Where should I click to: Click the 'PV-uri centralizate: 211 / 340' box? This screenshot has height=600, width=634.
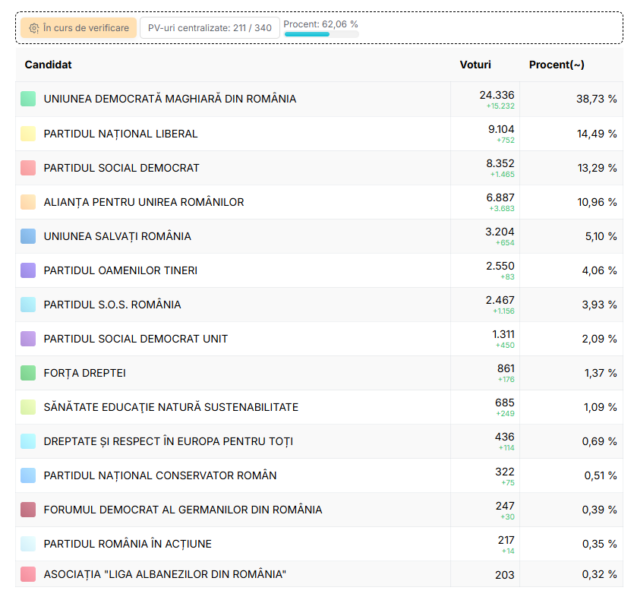click(209, 28)
